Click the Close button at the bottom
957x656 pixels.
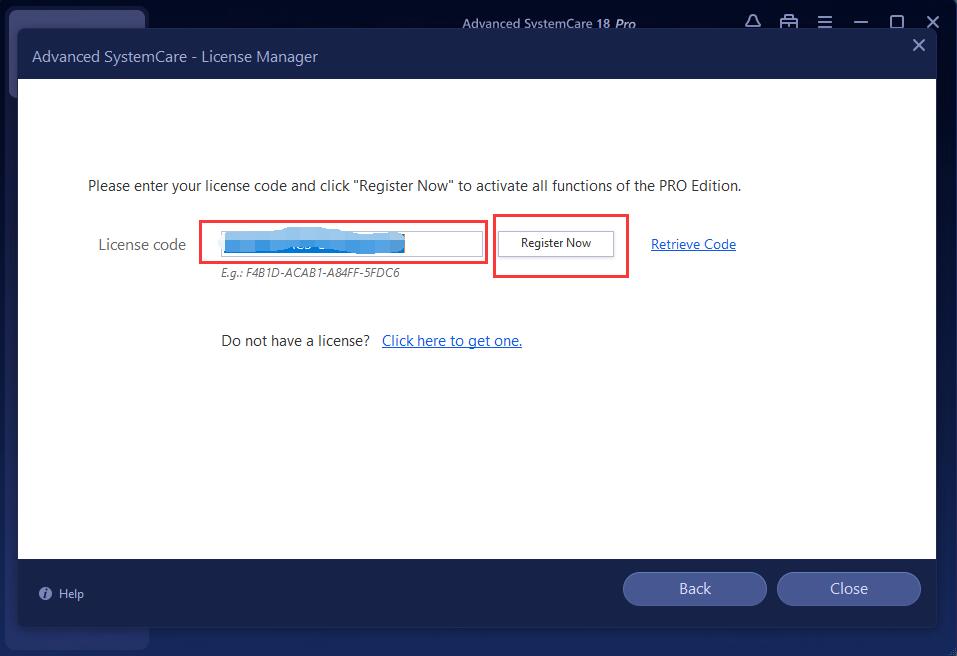point(848,589)
